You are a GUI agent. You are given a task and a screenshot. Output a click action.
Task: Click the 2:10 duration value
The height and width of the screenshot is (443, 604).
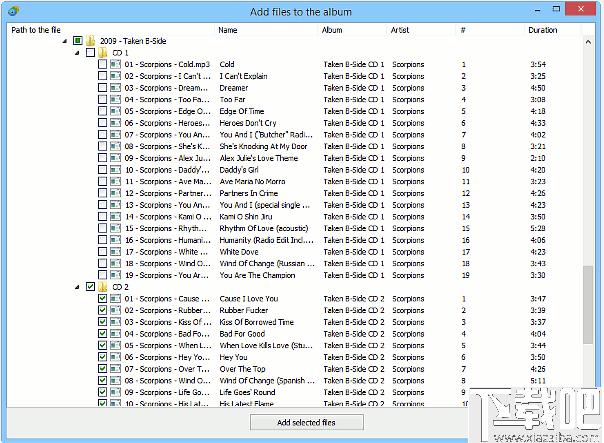click(538, 158)
